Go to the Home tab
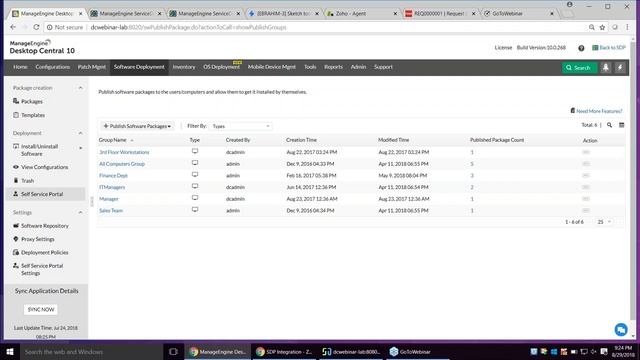 20,67
